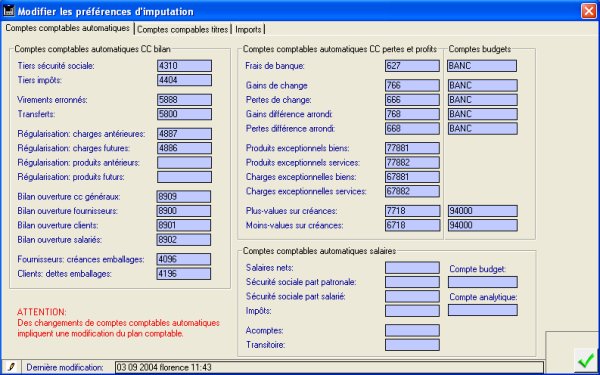Select Bilan ouverture cc généraux field 8909

point(184,197)
